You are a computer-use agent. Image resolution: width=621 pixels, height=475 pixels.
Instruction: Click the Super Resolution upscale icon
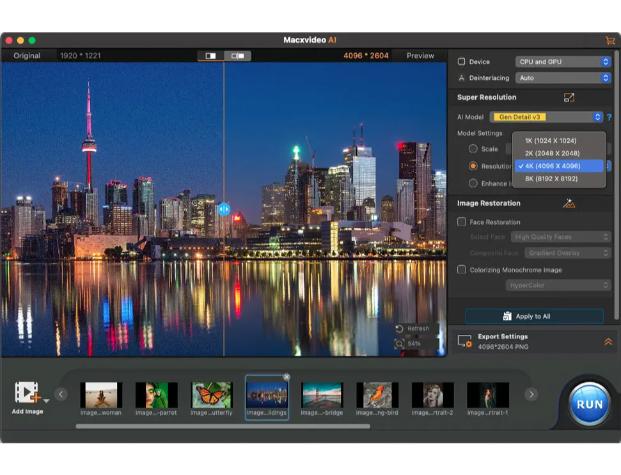tap(569, 97)
